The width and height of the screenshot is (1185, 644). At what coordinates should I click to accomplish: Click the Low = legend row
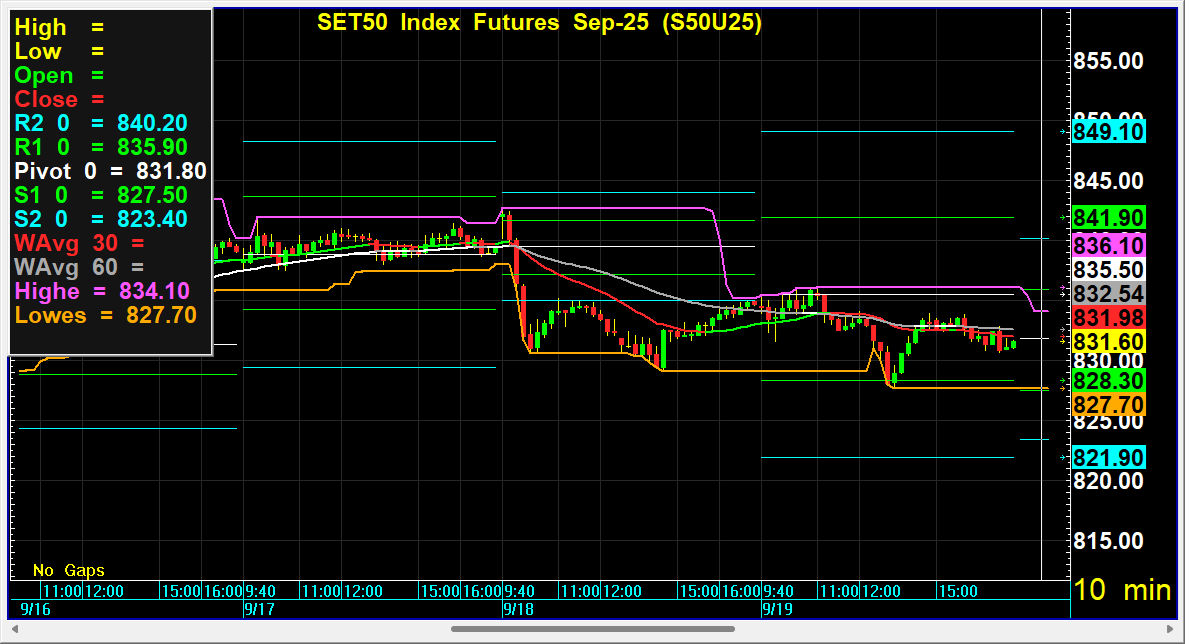pyautogui.click(x=59, y=51)
